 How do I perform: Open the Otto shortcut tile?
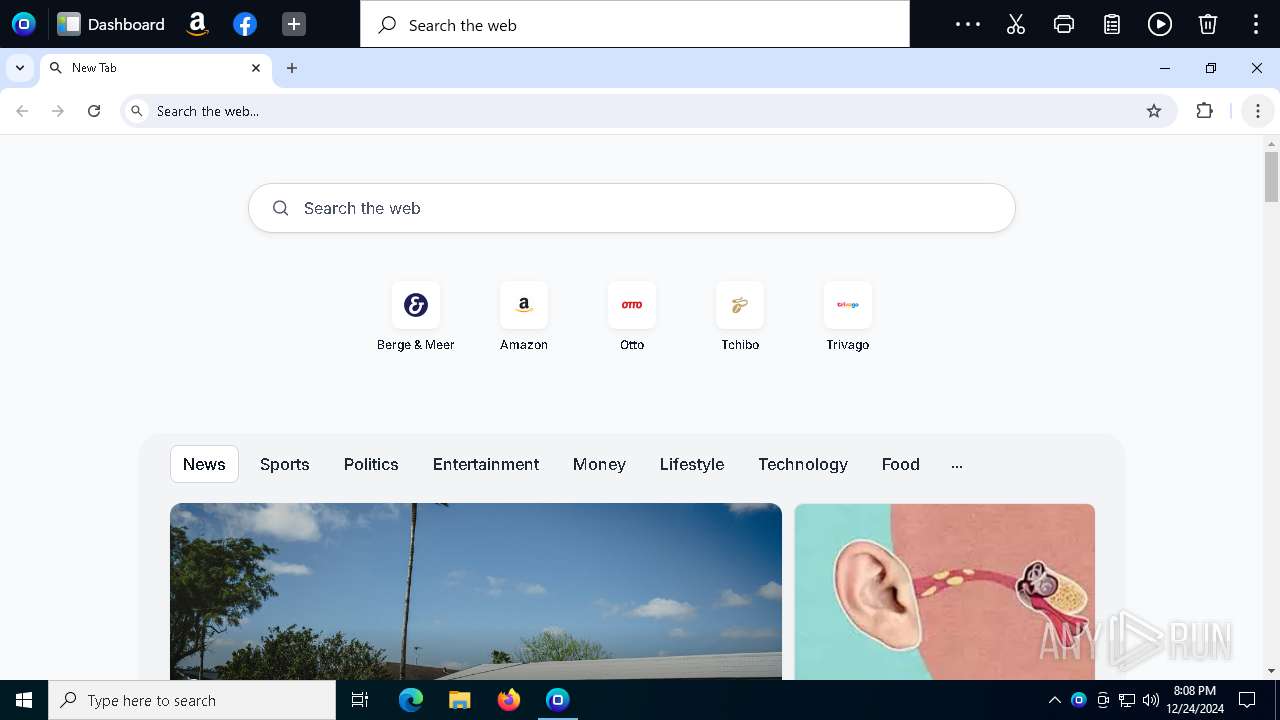click(x=632, y=317)
